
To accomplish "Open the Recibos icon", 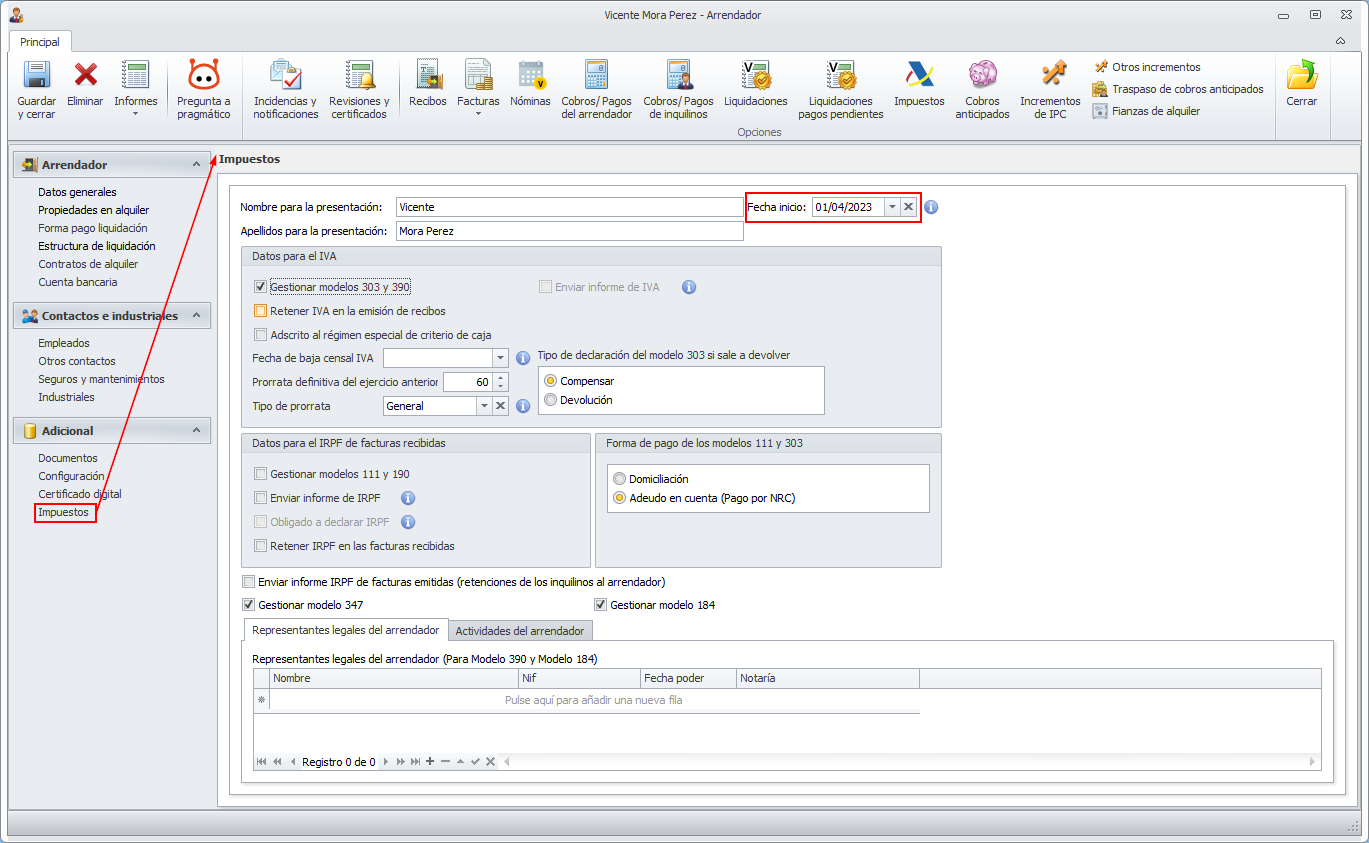I will (x=428, y=75).
